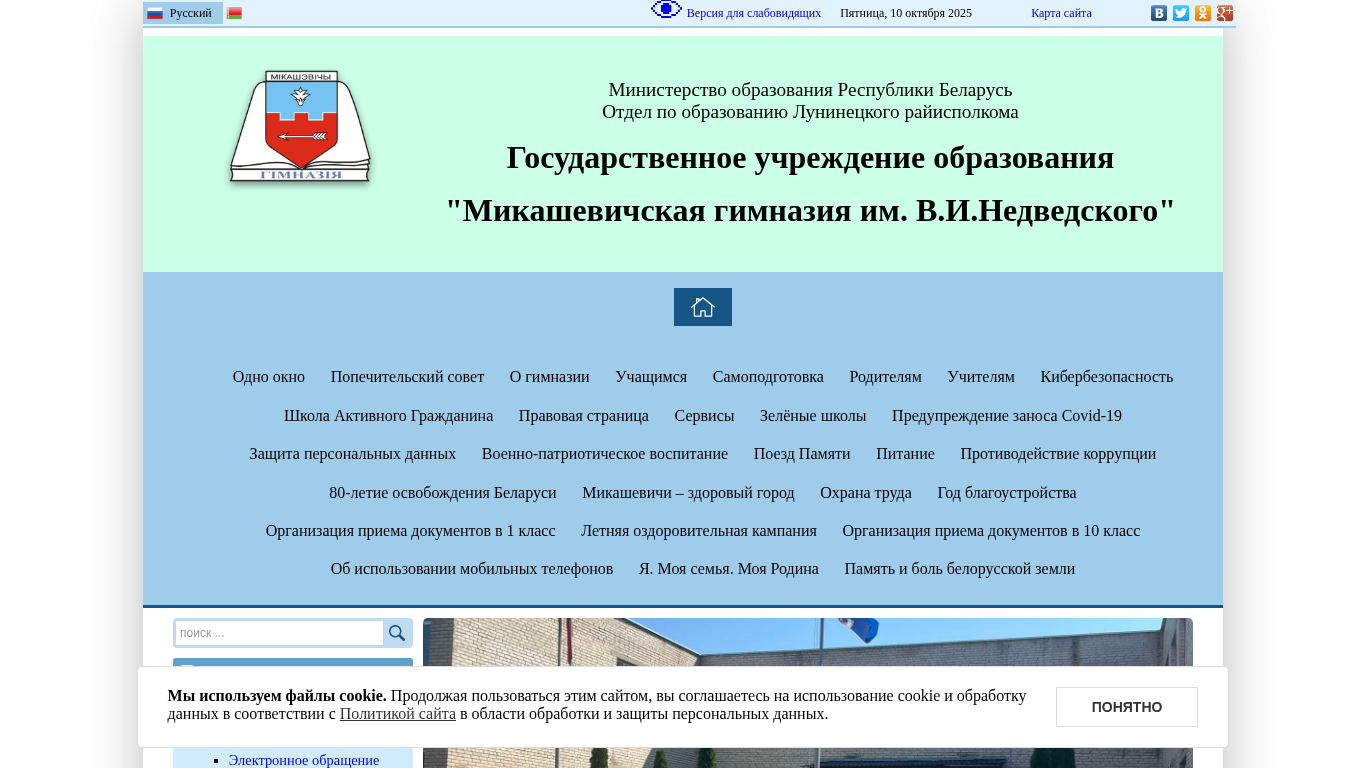Click the Odnoklassniki share icon
This screenshot has height=768, width=1366.
coord(1202,13)
